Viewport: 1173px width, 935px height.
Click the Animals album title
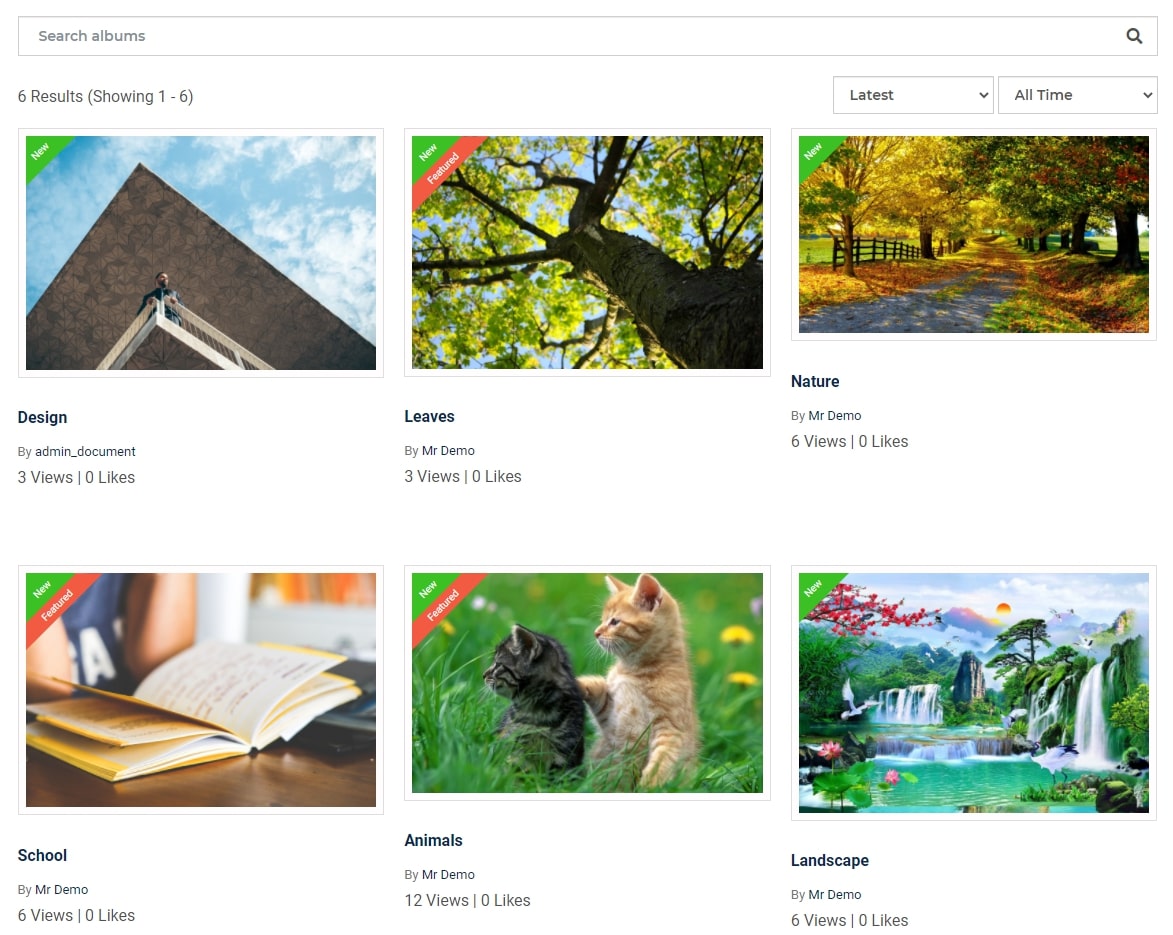433,841
